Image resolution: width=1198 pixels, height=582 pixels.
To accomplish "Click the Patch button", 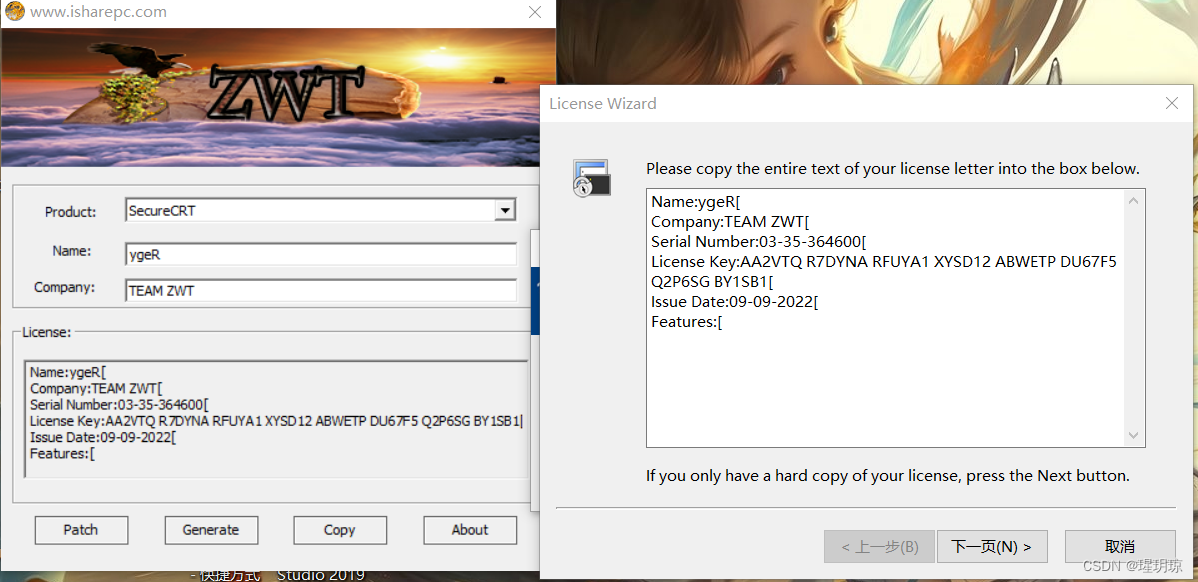I will click(x=81, y=530).
